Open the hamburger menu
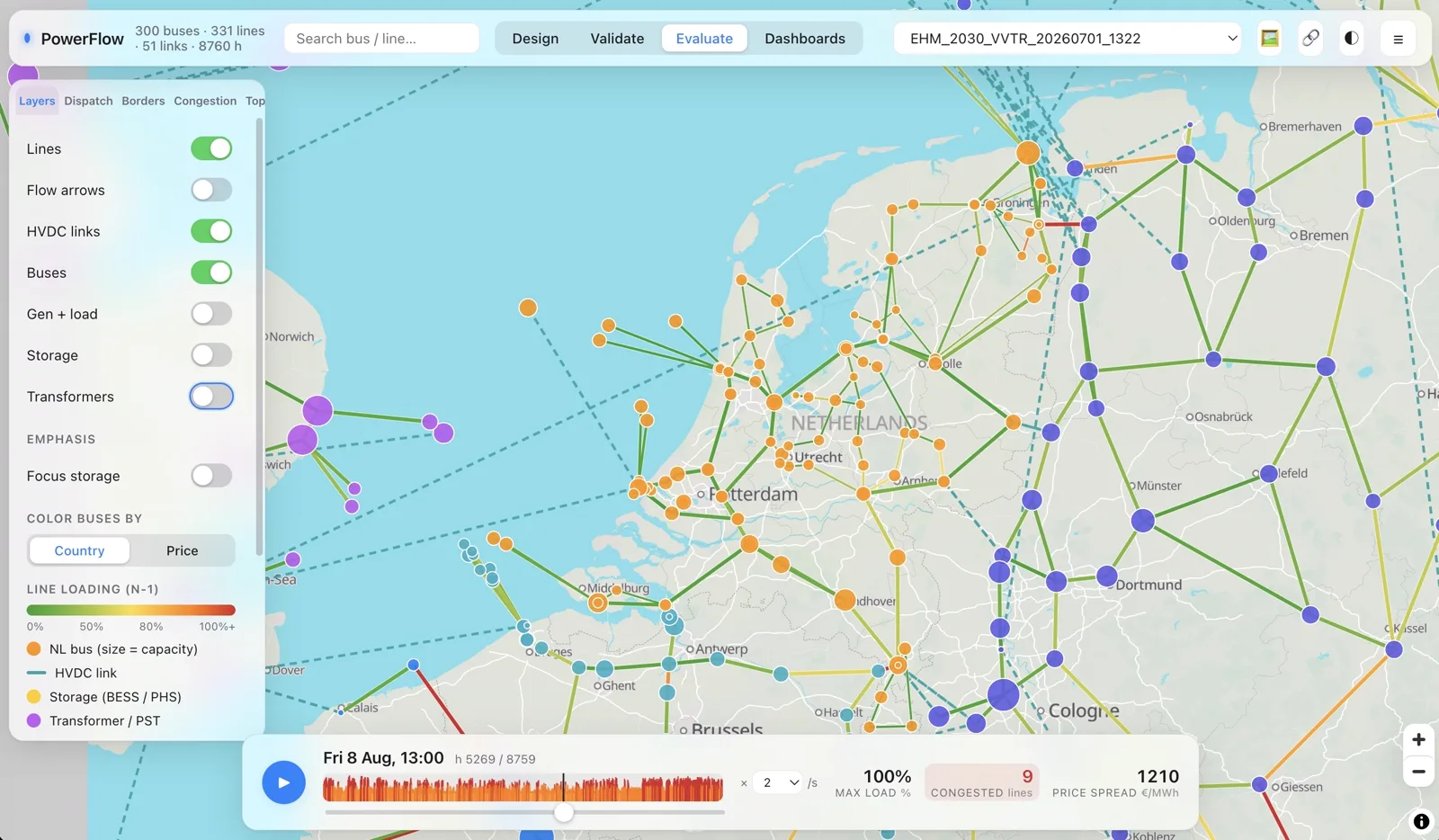This screenshot has width=1439, height=840. point(1398,39)
